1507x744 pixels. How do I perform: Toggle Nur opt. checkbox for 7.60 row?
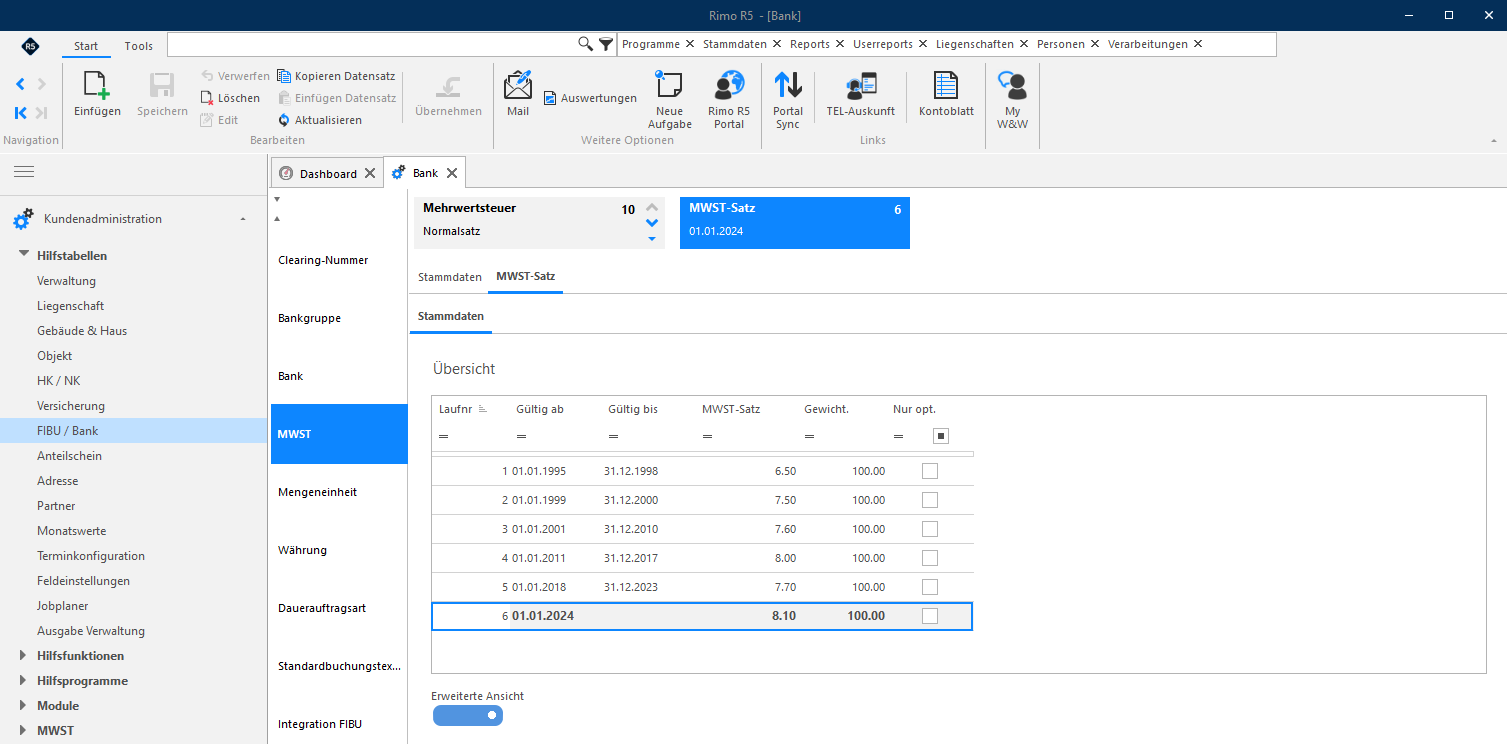tap(930, 529)
